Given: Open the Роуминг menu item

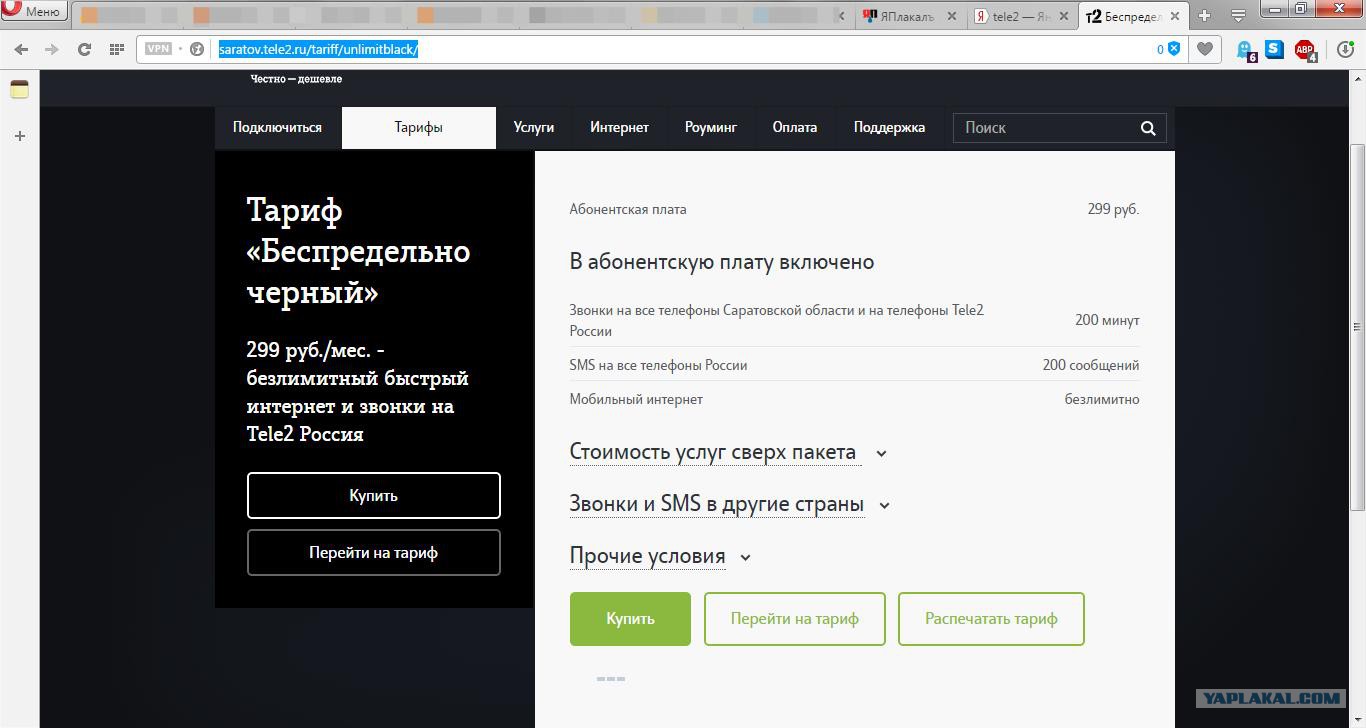Looking at the screenshot, I should pyautogui.click(x=711, y=128).
